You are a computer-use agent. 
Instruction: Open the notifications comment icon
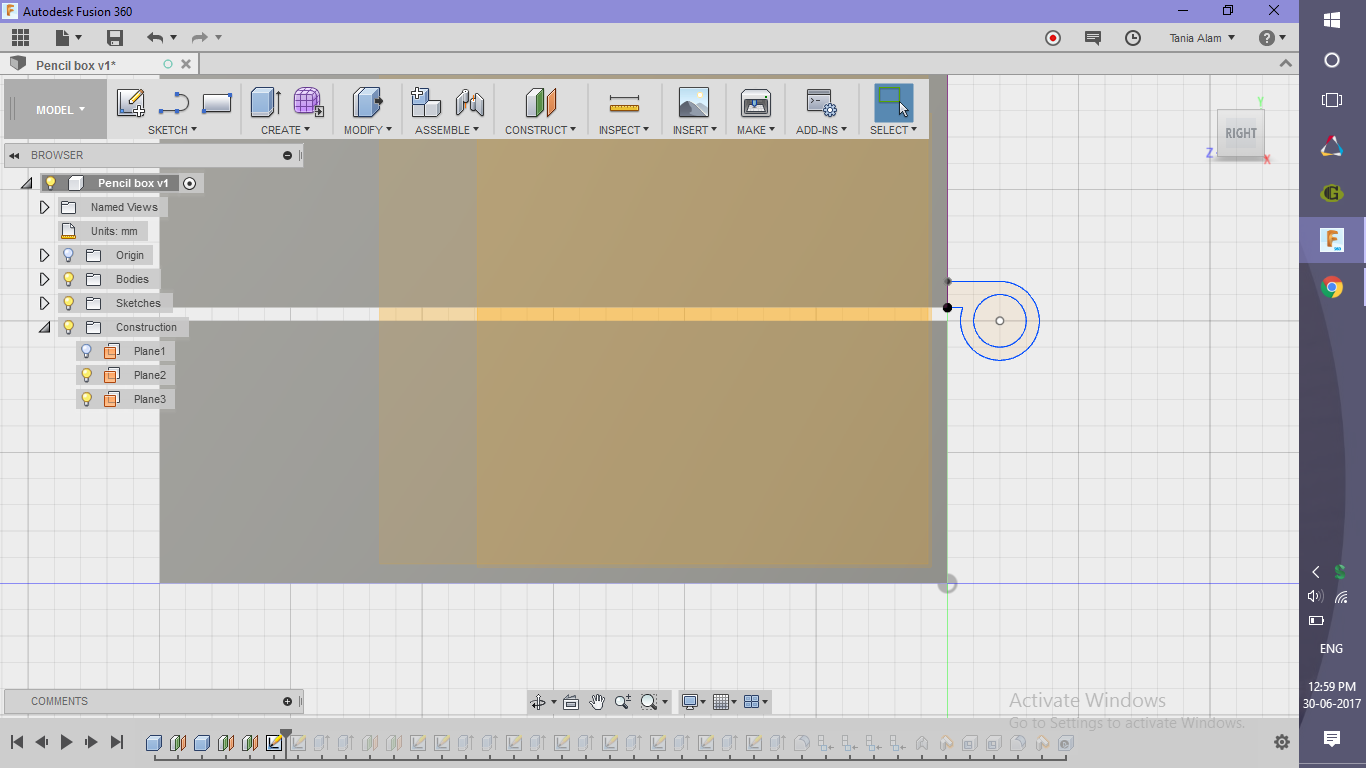[1093, 38]
